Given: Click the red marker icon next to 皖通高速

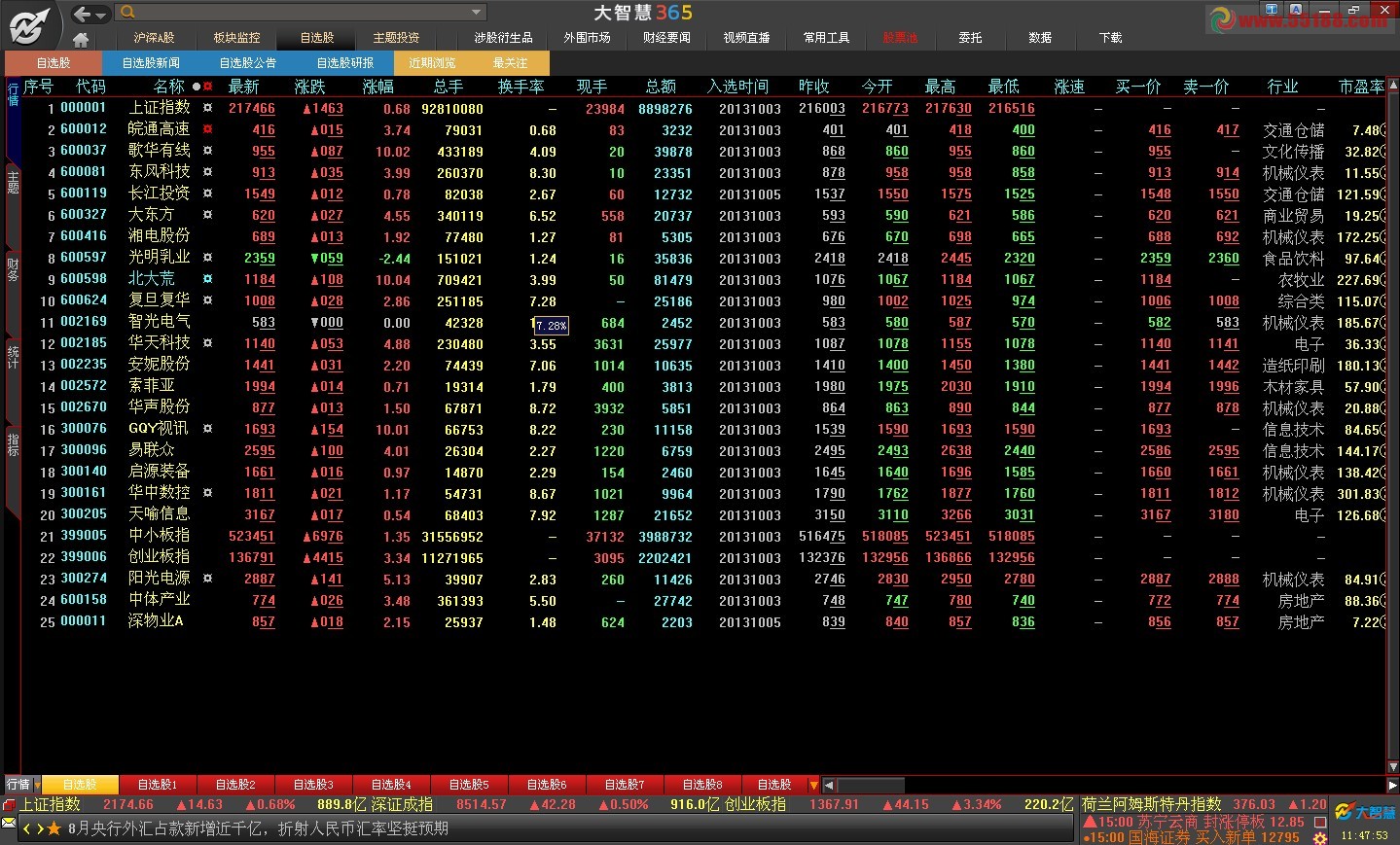Looking at the screenshot, I should click(207, 128).
